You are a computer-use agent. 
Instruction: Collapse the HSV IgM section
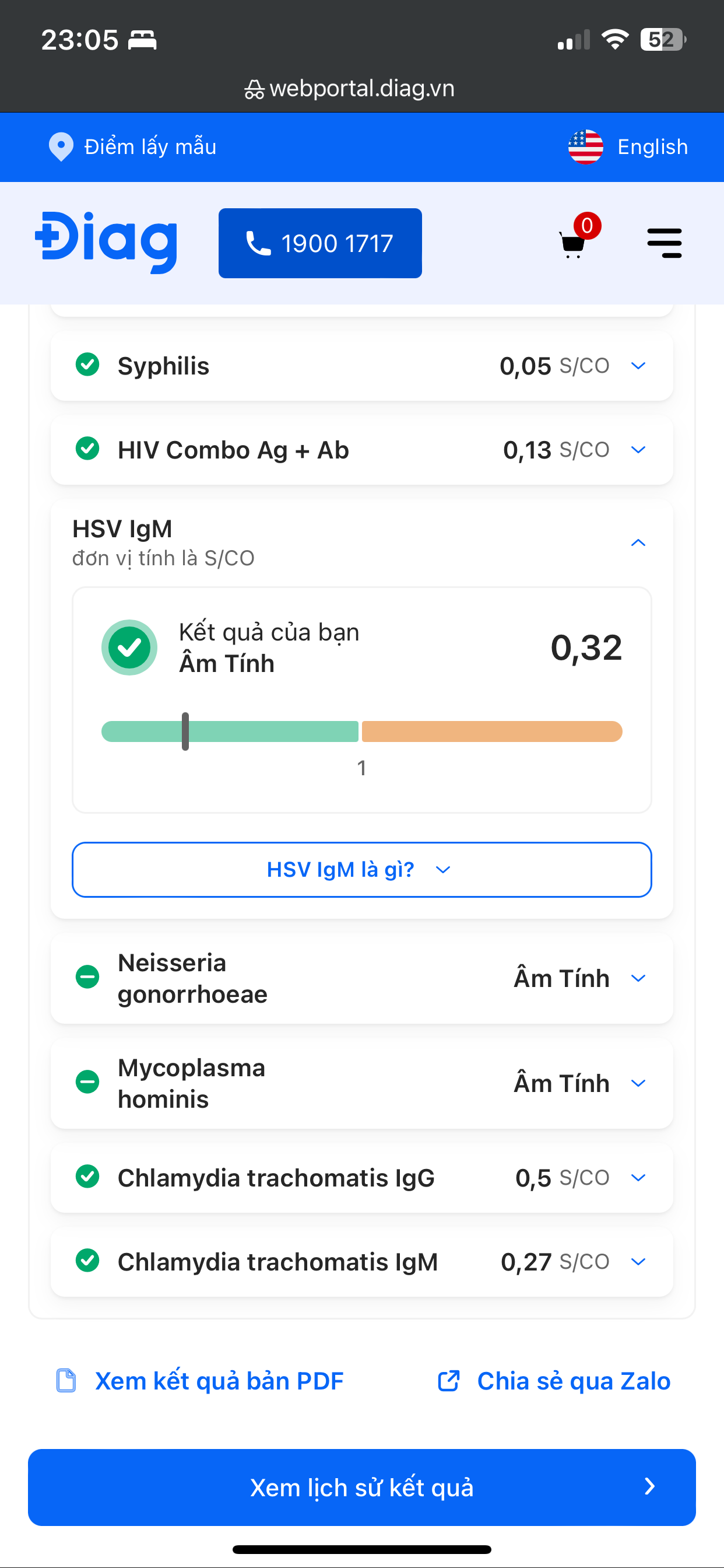pyautogui.click(x=638, y=543)
